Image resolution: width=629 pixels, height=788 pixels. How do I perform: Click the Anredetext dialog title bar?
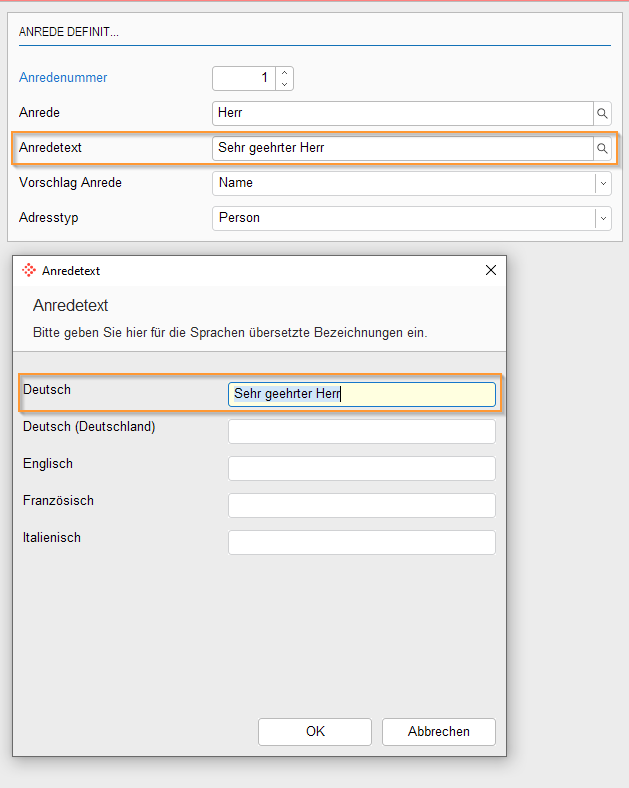(250, 270)
